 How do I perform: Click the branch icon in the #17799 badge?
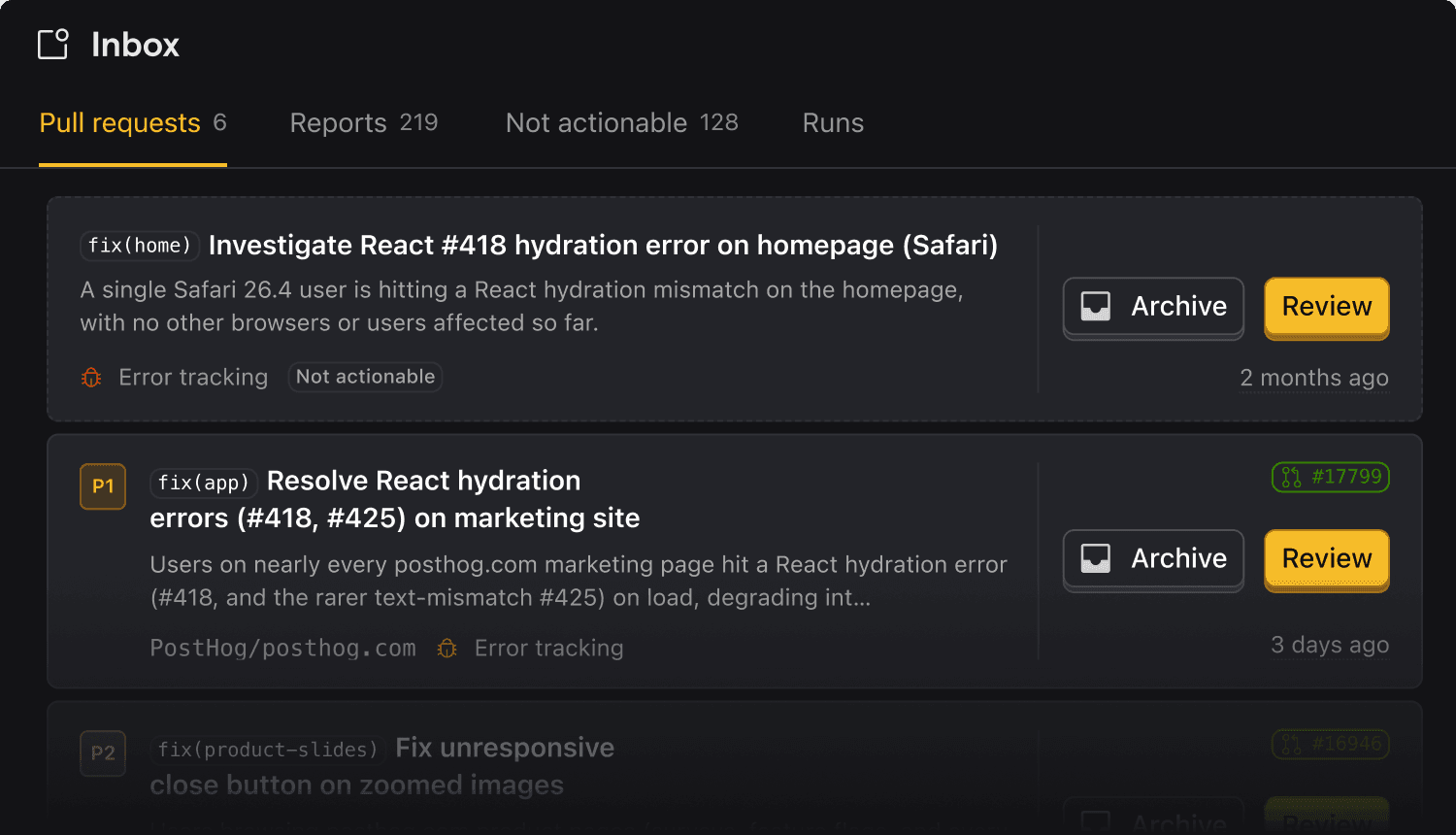tap(1292, 477)
